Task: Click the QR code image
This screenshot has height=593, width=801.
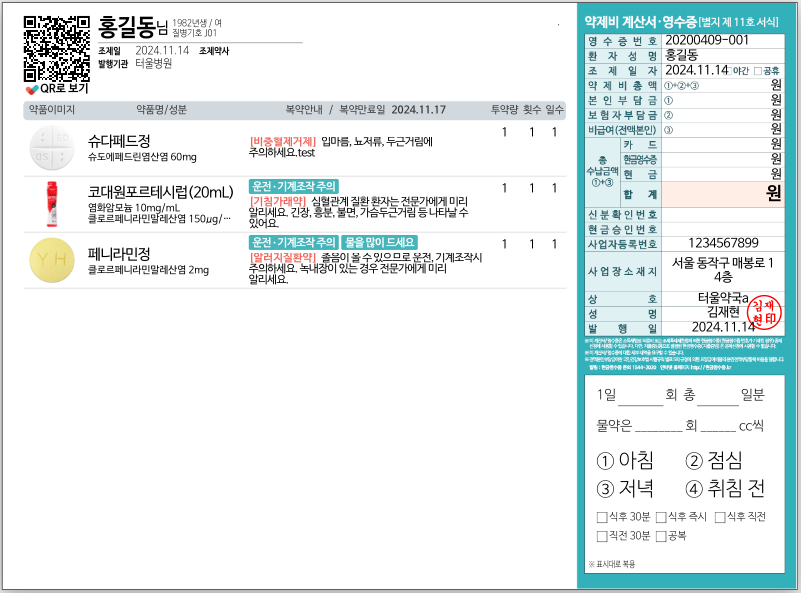Action: click(x=57, y=49)
